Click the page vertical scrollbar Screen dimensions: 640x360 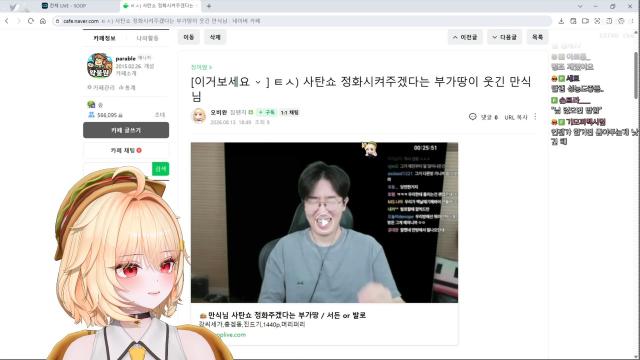[636, 76]
